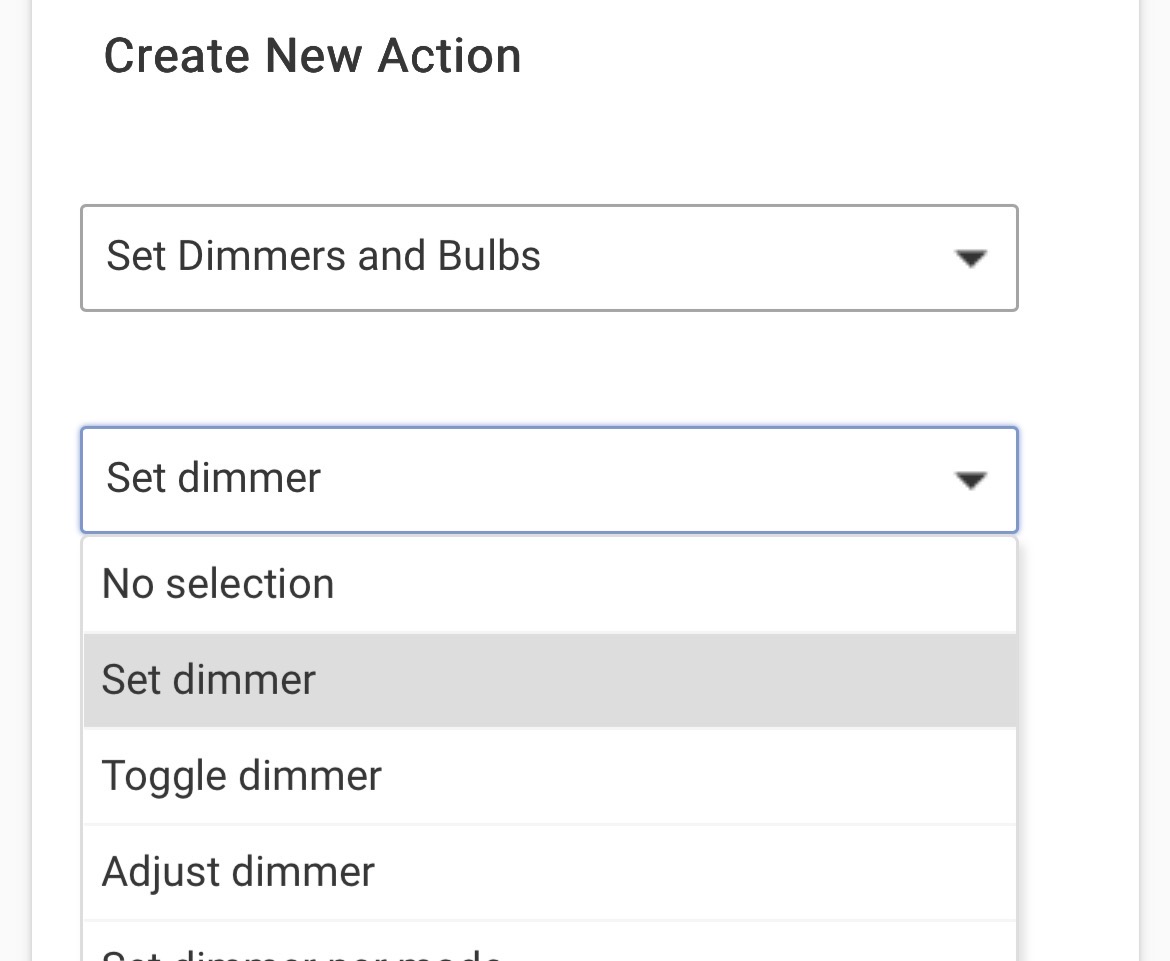Viewport: 1170px width, 961px height.
Task: Click the Set Dimmers and Bulbs selected text
Action: point(323,256)
